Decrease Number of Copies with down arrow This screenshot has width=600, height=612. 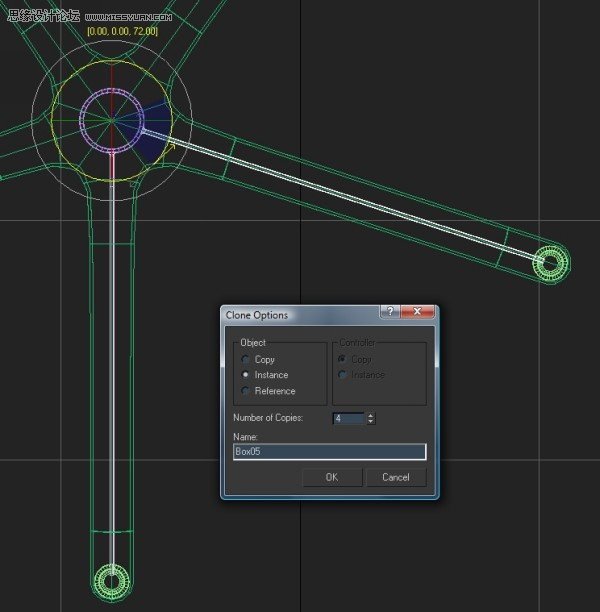(x=370, y=422)
